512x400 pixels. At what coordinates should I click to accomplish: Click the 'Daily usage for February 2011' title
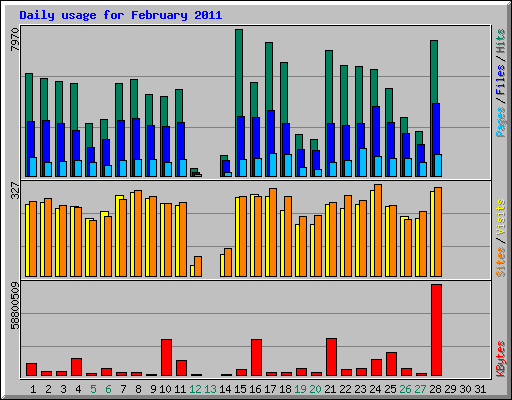[121, 15]
